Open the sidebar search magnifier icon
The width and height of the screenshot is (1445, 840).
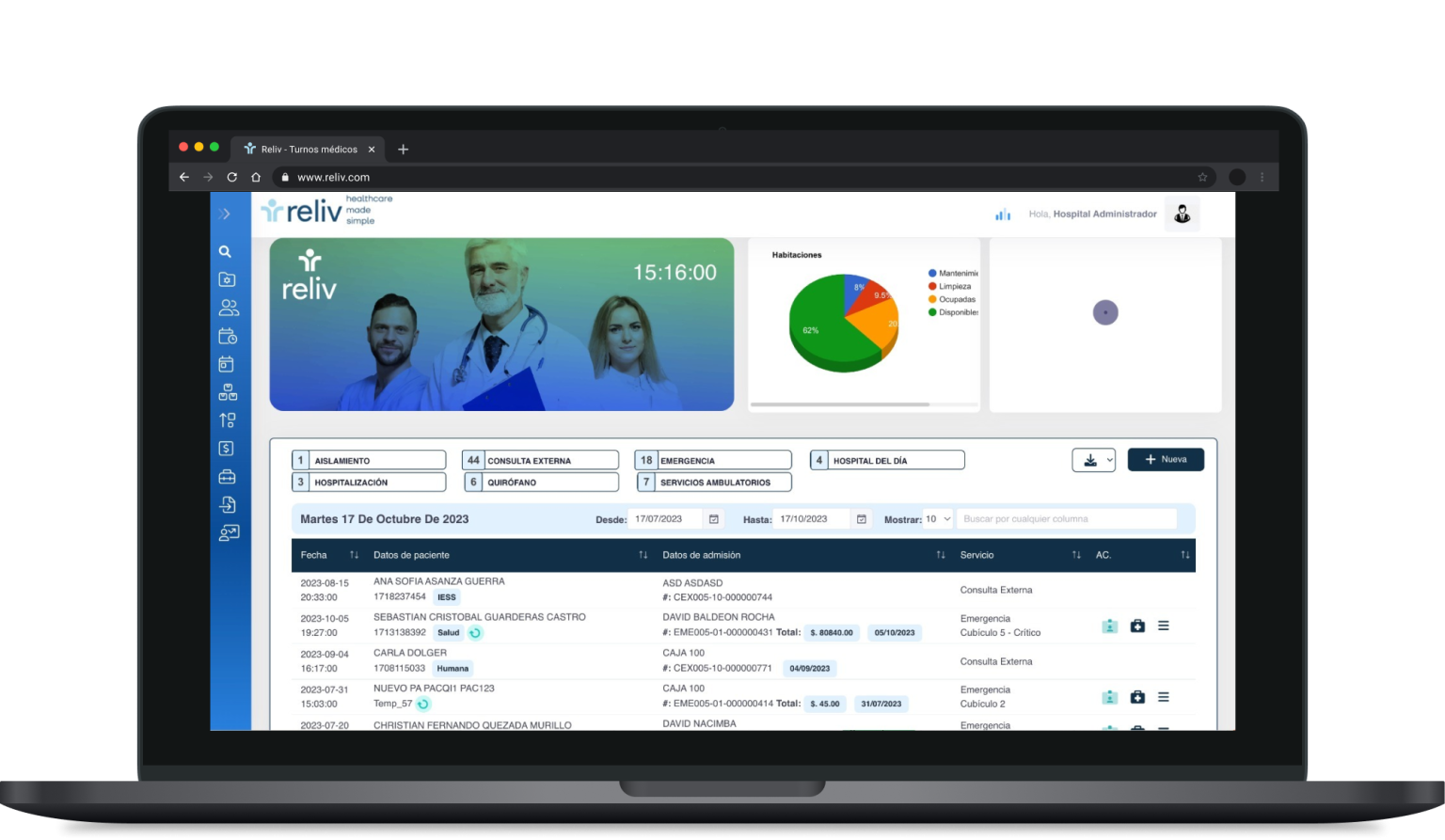point(225,251)
